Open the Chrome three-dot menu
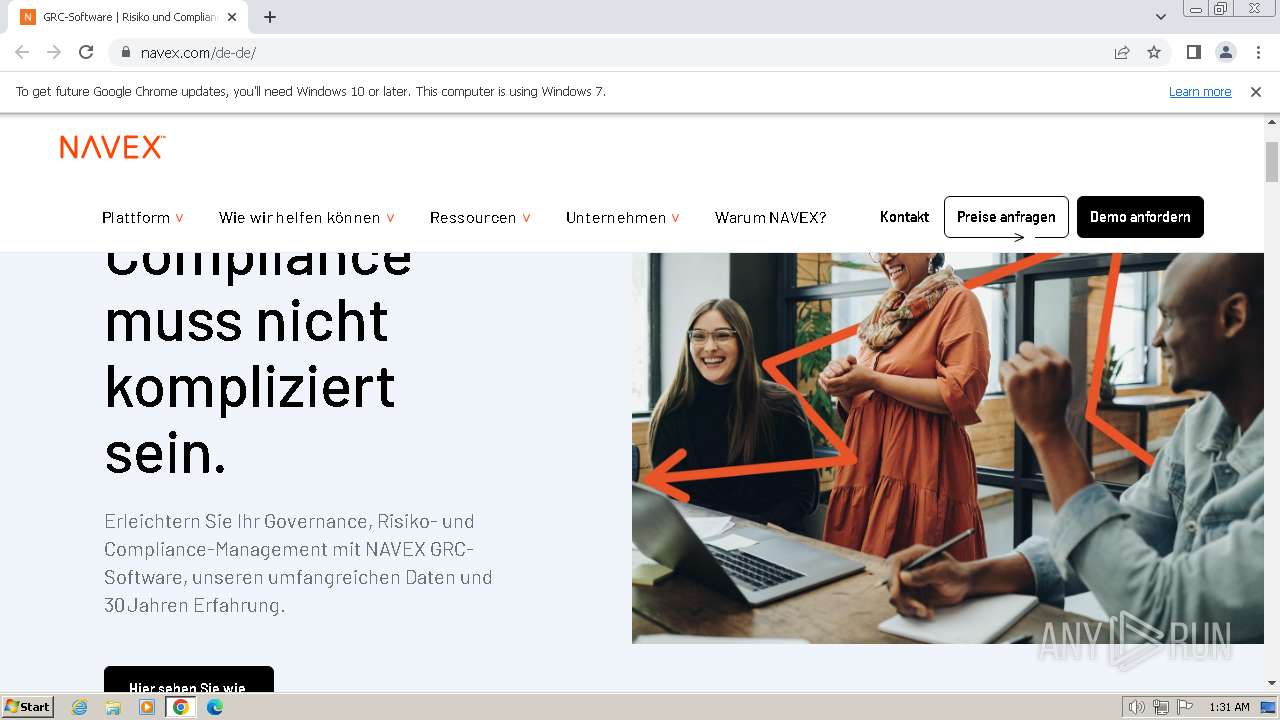 click(x=1258, y=52)
